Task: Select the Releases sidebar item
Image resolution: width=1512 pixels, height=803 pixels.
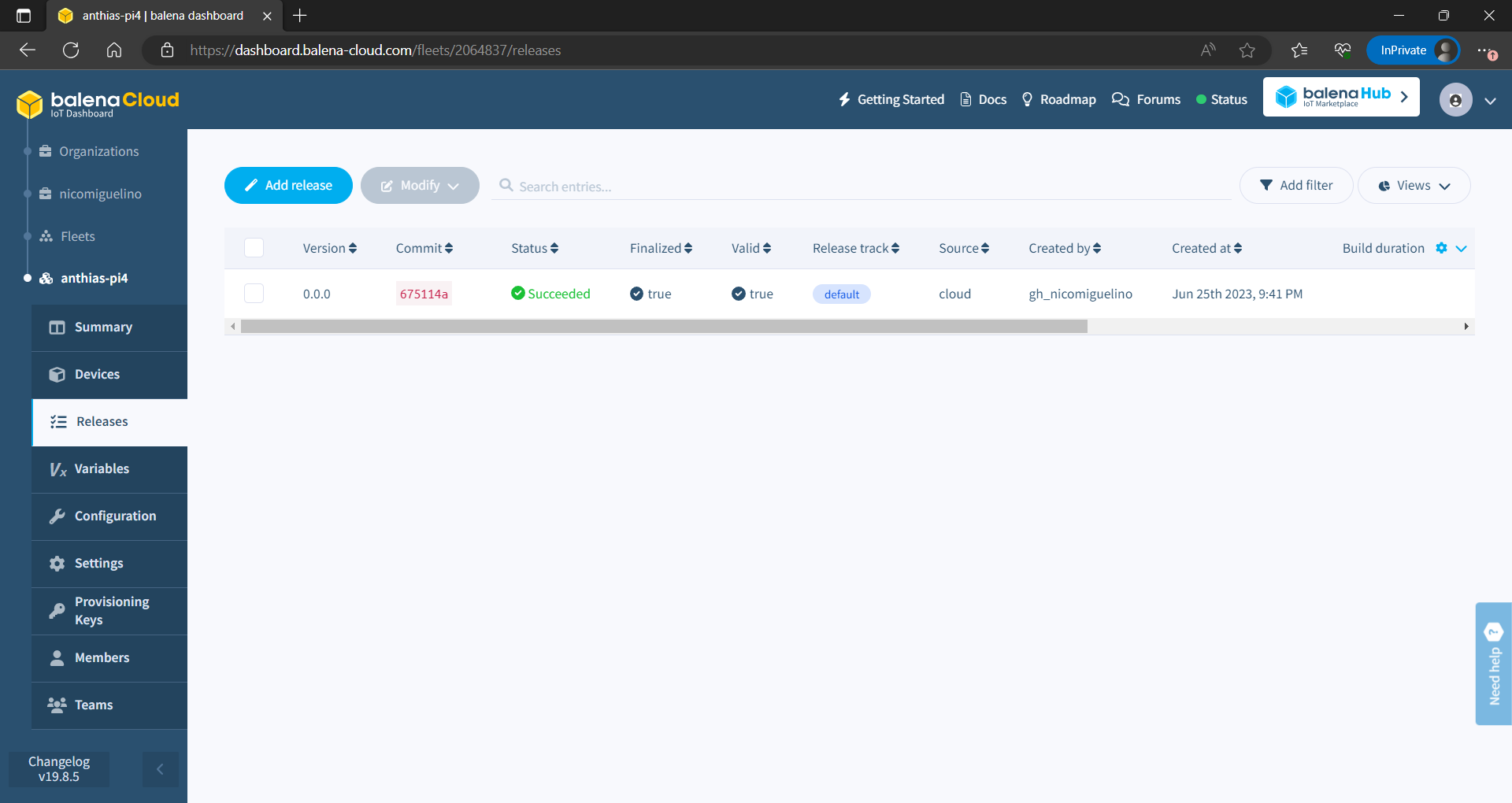Action: point(109,422)
